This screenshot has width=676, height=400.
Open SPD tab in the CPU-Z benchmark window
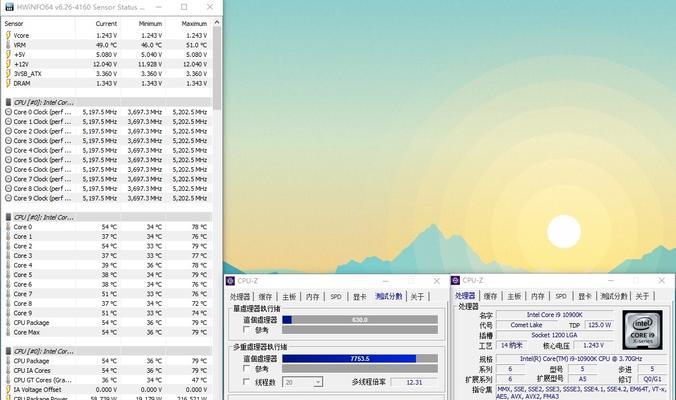(x=336, y=297)
